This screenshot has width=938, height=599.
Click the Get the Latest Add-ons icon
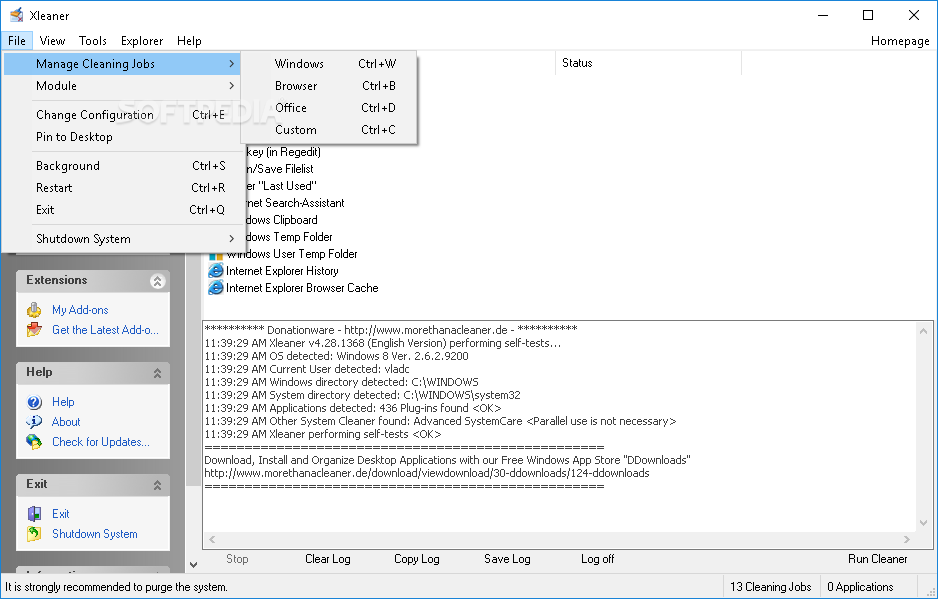(x=34, y=330)
